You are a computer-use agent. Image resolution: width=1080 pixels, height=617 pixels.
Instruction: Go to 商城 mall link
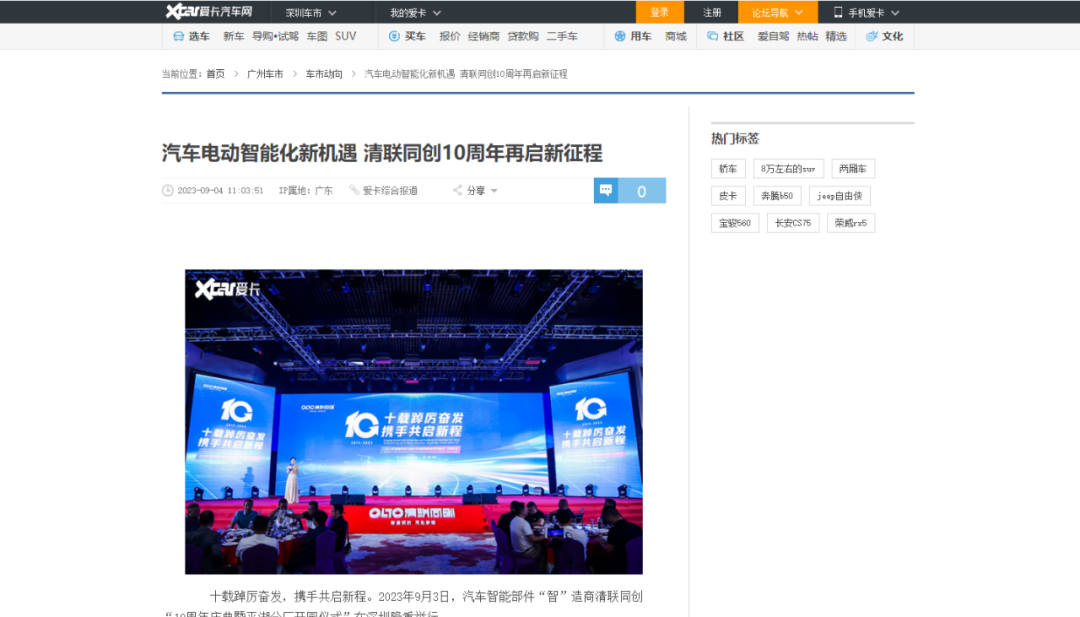[676, 36]
